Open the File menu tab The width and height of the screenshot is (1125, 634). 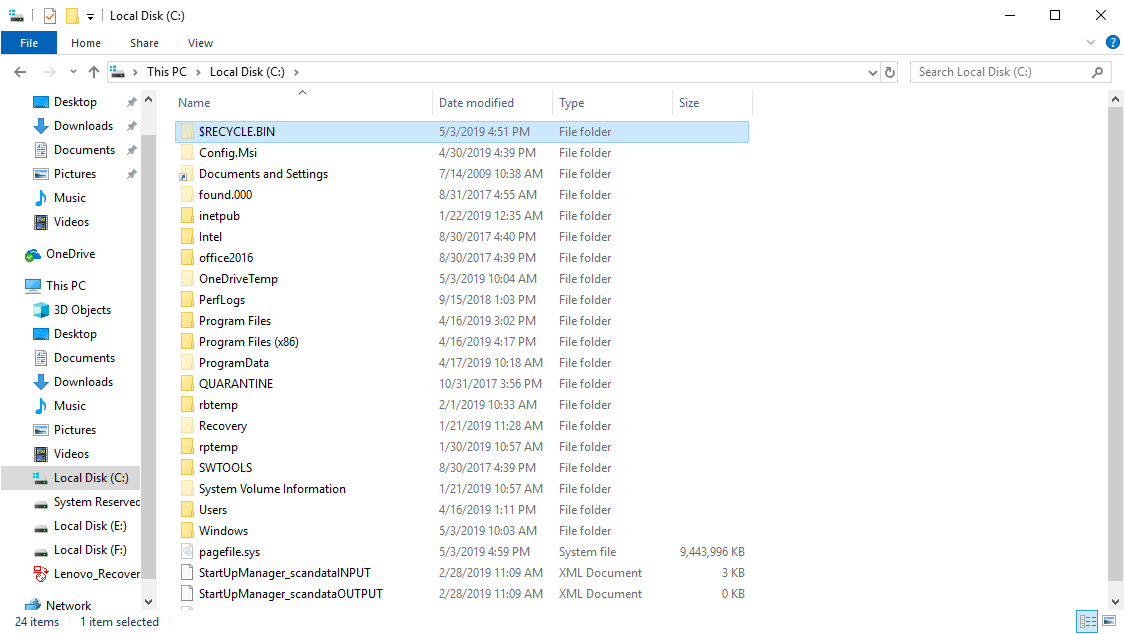(29, 43)
